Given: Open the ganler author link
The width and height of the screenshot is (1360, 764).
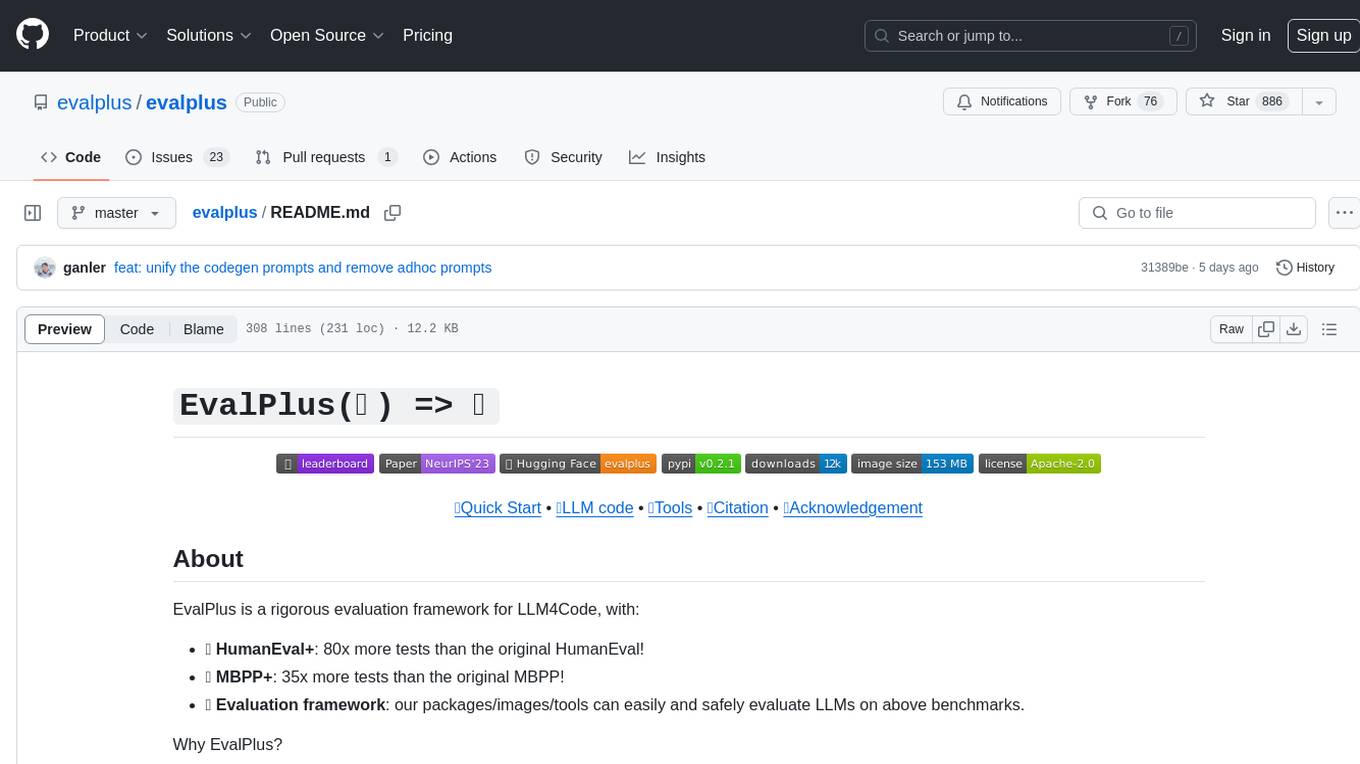Looking at the screenshot, I should [84, 268].
